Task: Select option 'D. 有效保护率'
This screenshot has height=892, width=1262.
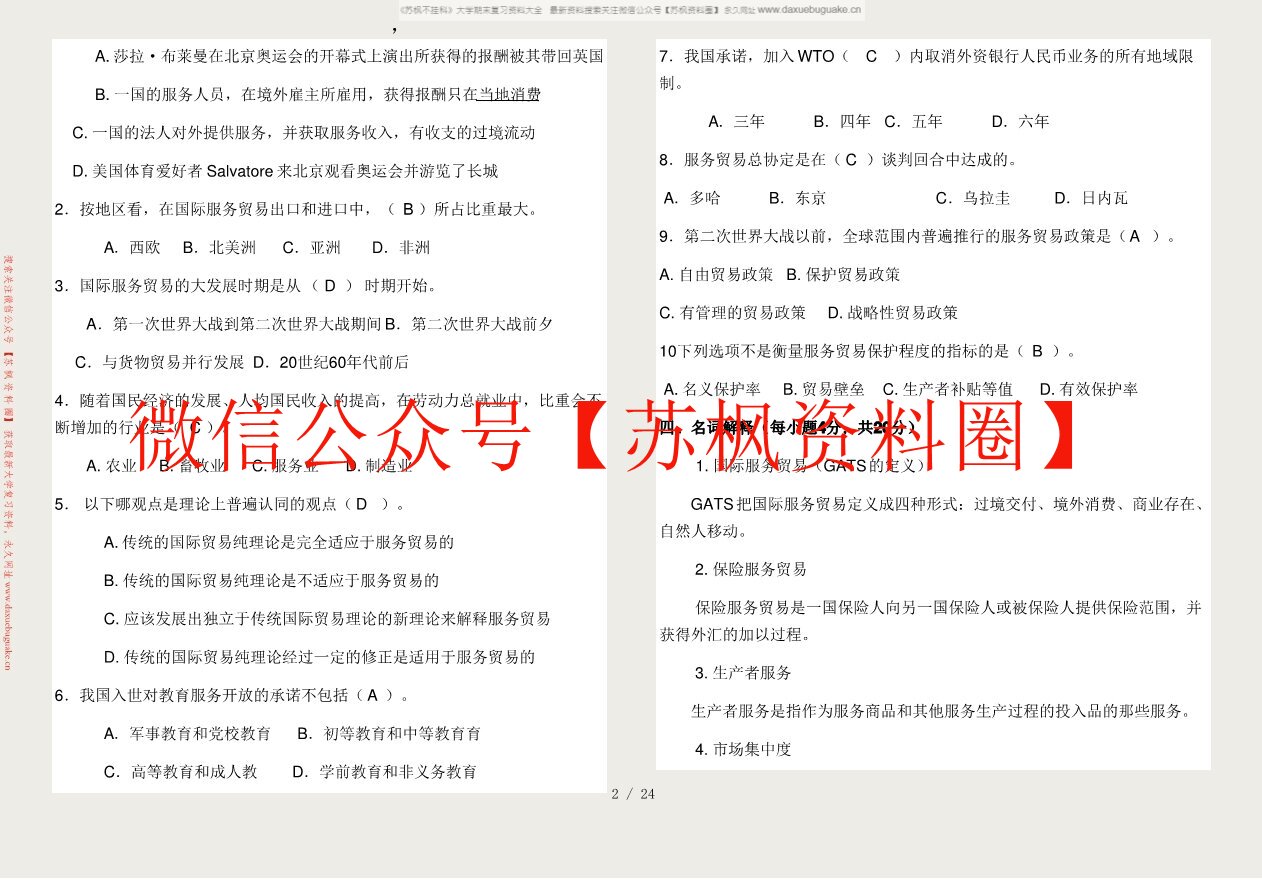Action: [x=1089, y=389]
